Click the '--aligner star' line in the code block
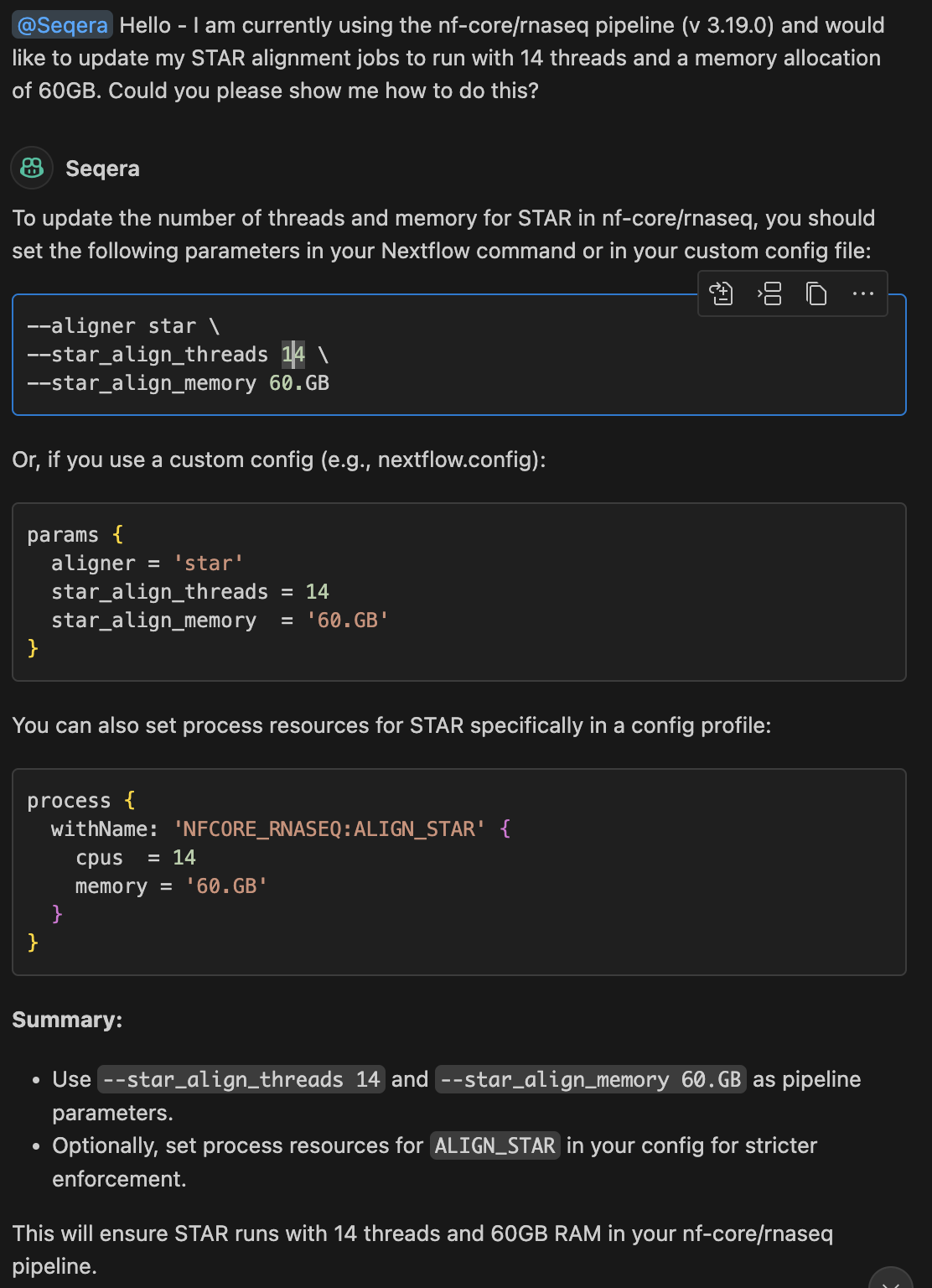The height and width of the screenshot is (1288, 932). (123, 326)
